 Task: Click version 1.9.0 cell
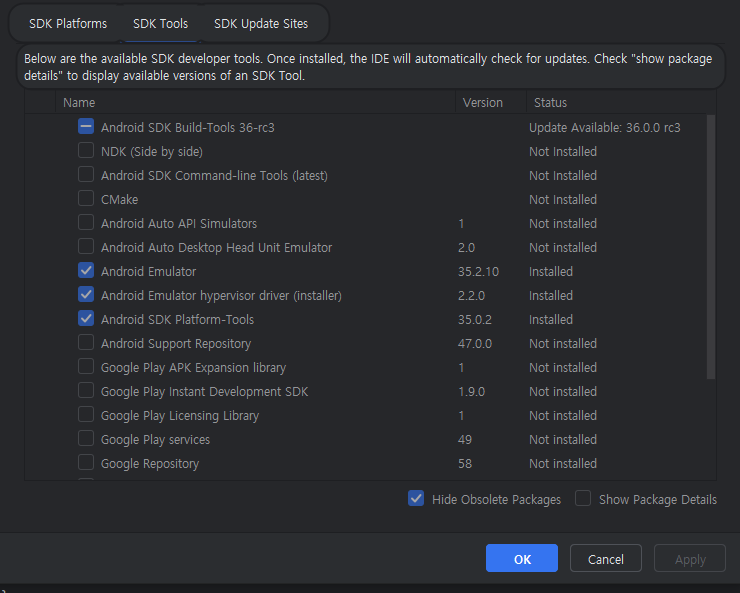[471, 392]
